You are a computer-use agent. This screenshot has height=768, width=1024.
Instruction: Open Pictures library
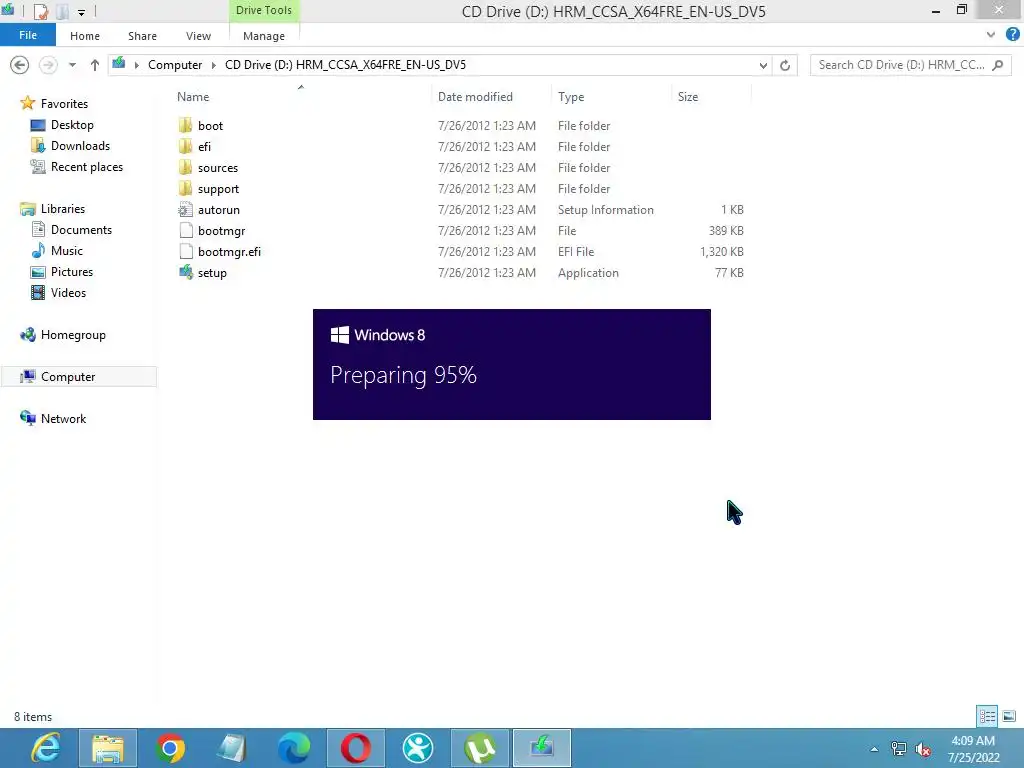tap(72, 272)
